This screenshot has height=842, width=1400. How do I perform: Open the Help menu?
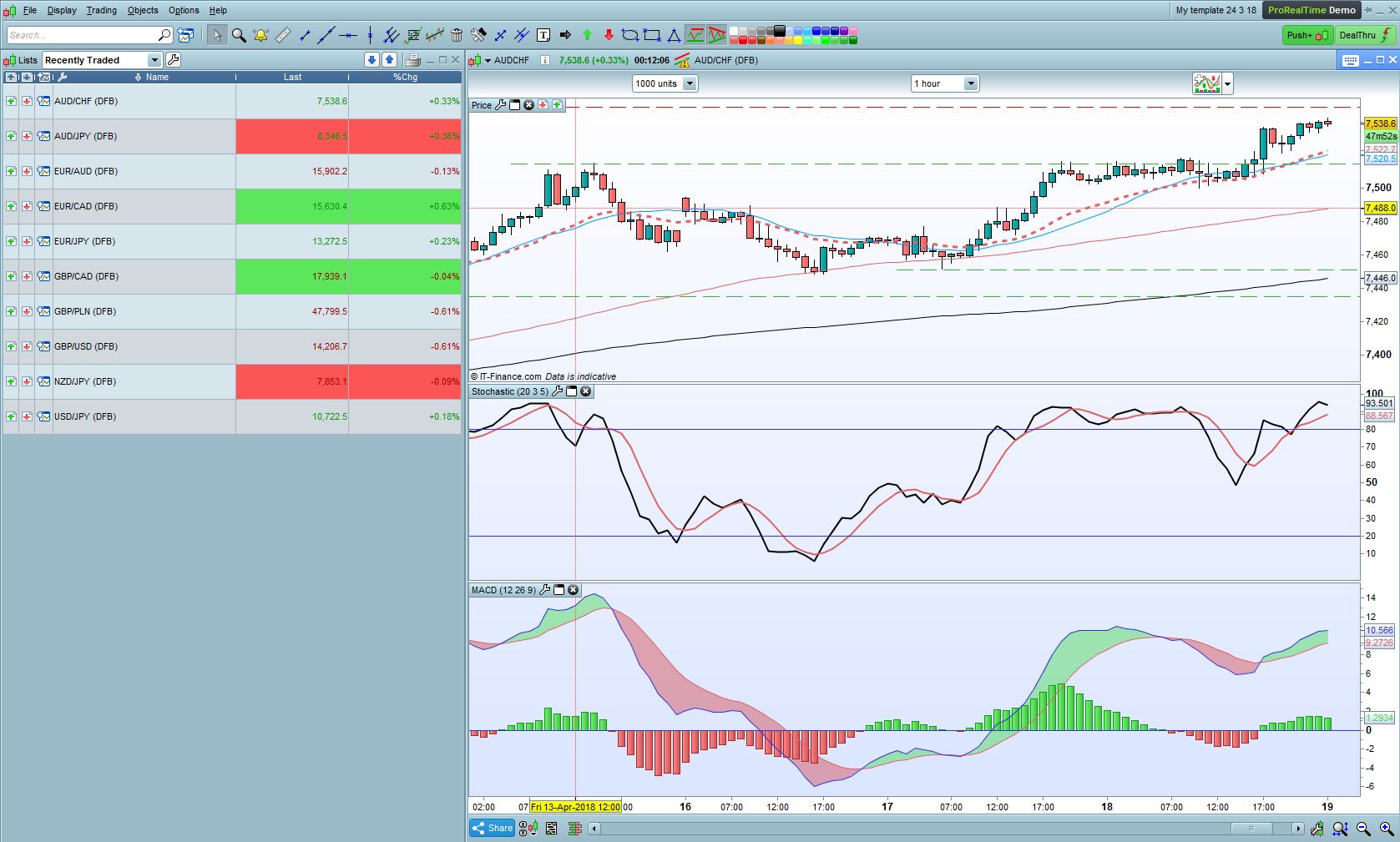click(218, 10)
